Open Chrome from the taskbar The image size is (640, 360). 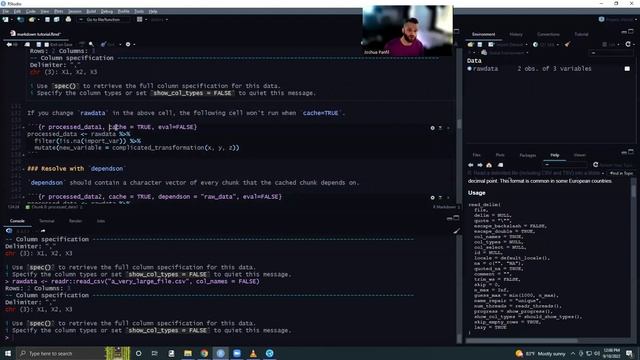[204, 353]
